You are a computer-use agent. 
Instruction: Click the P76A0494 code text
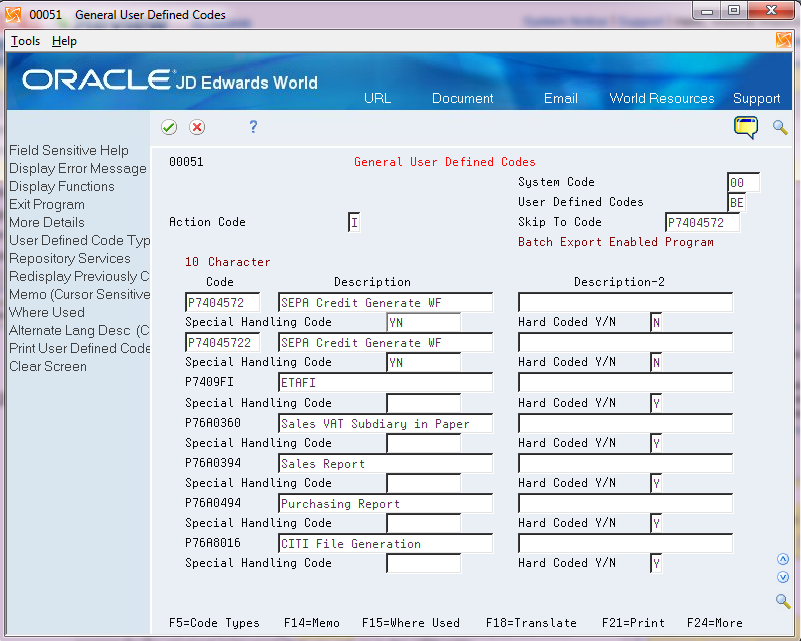coord(213,503)
